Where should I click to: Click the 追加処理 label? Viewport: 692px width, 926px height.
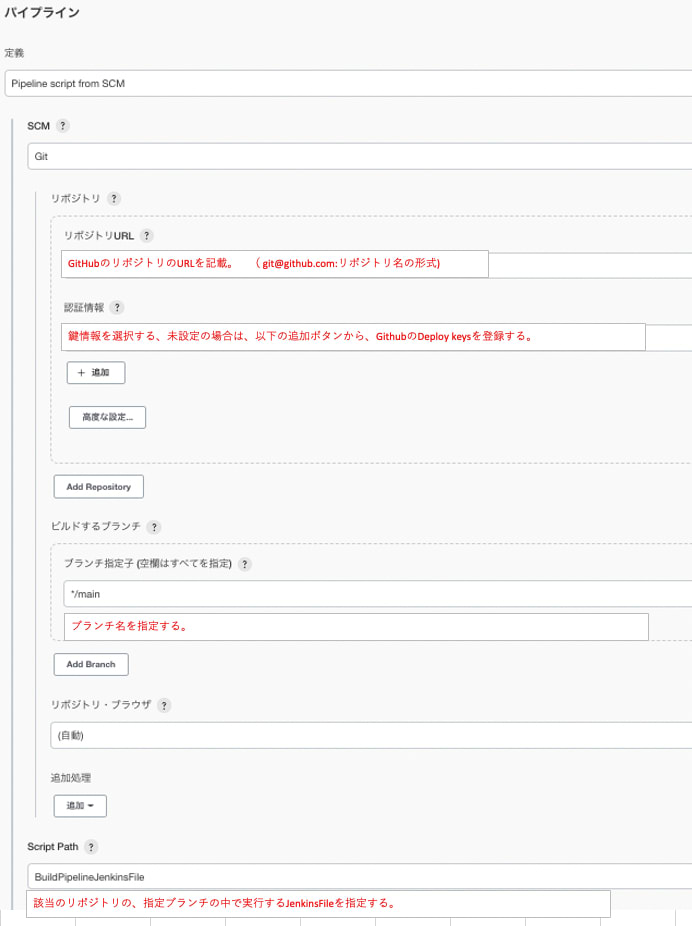point(71,778)
